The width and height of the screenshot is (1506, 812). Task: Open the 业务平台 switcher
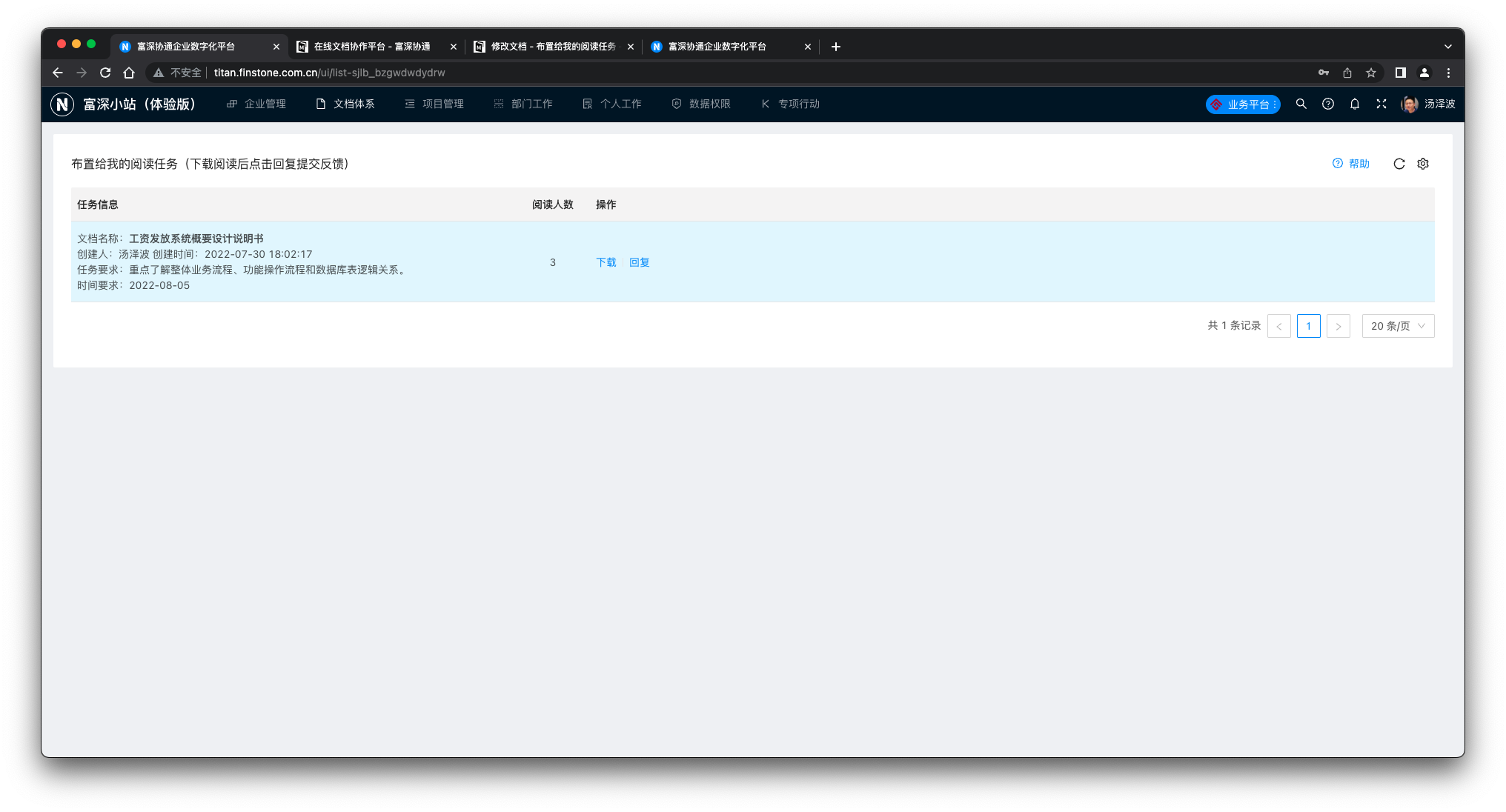pos(1242,104)
